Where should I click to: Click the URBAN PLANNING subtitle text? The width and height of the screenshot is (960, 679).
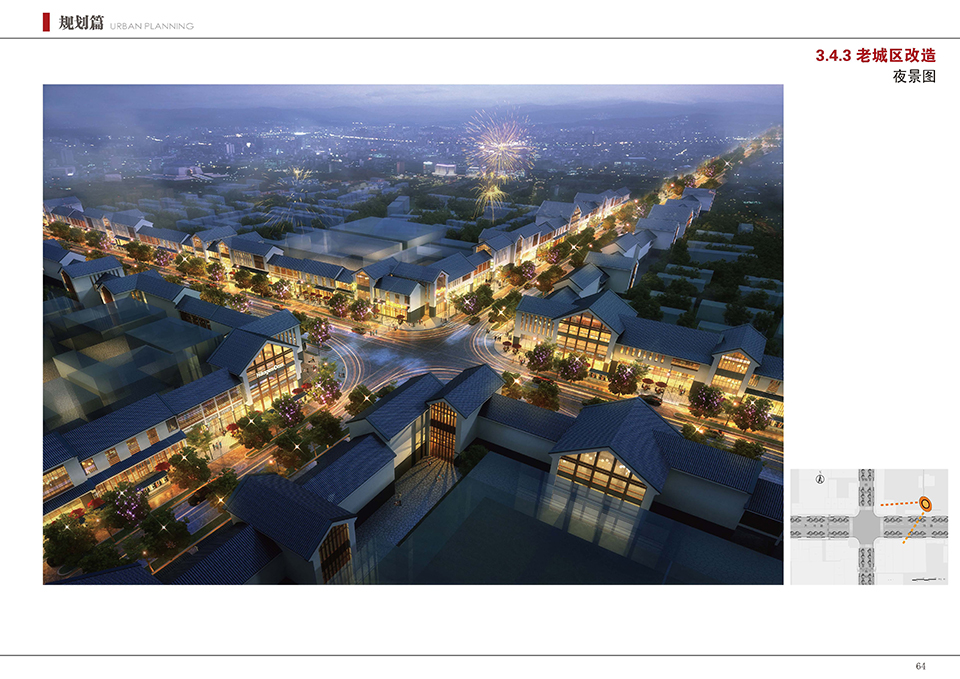click(x=152, y=26)
